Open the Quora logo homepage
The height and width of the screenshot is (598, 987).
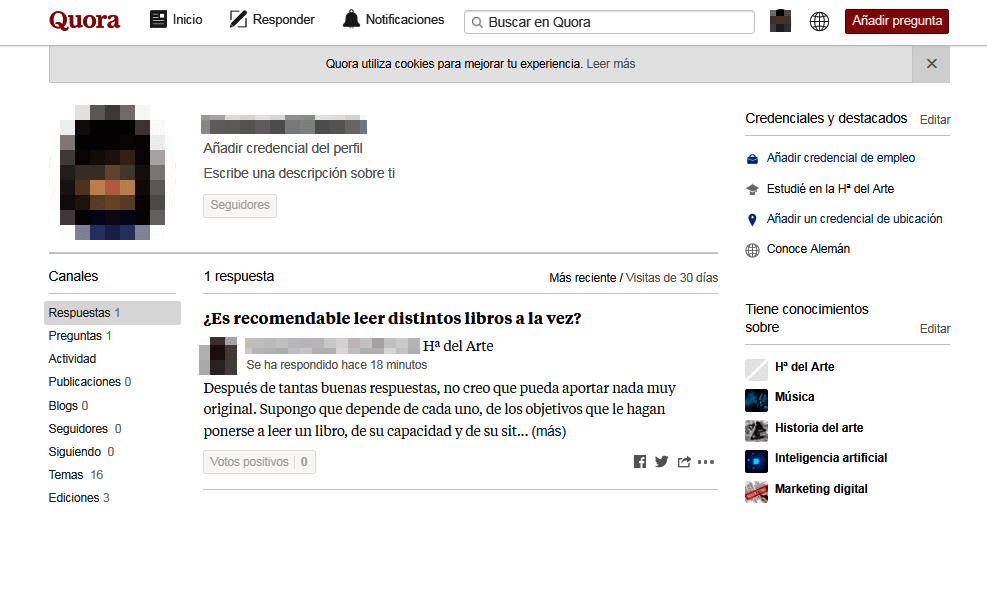(x=84, y=20)
